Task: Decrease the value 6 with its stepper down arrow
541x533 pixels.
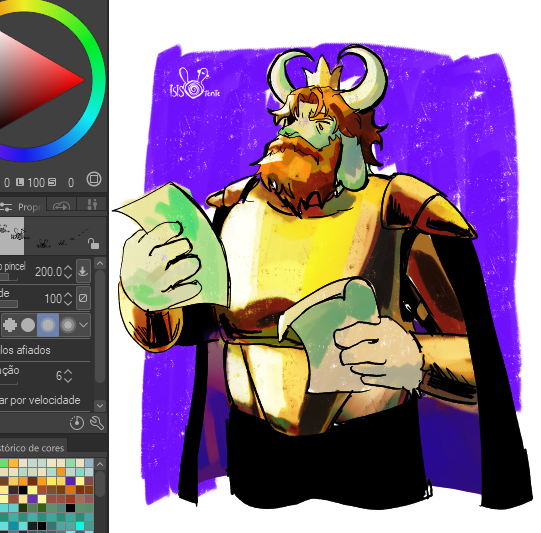Action: click(68, 379)
